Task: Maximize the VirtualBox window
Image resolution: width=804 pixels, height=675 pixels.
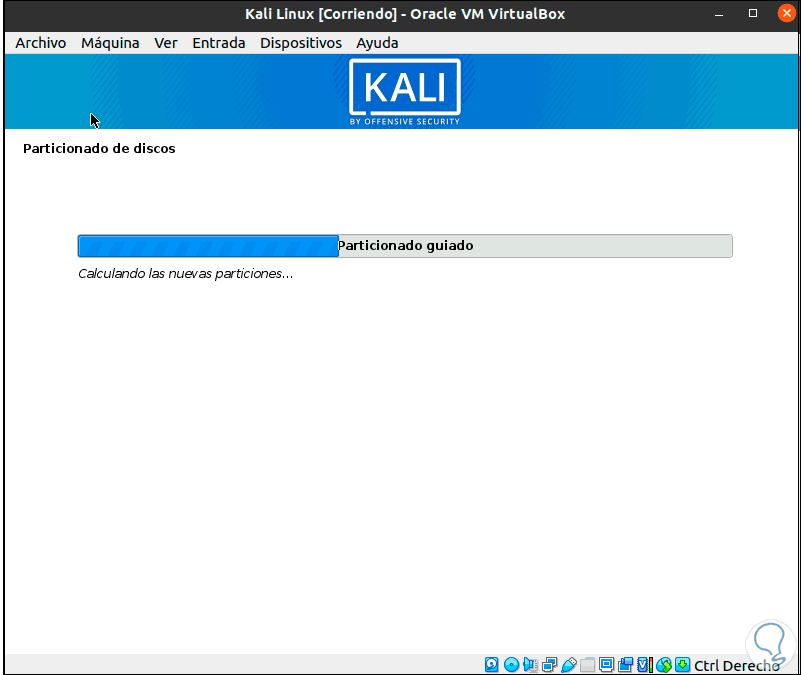Action: 753,13
